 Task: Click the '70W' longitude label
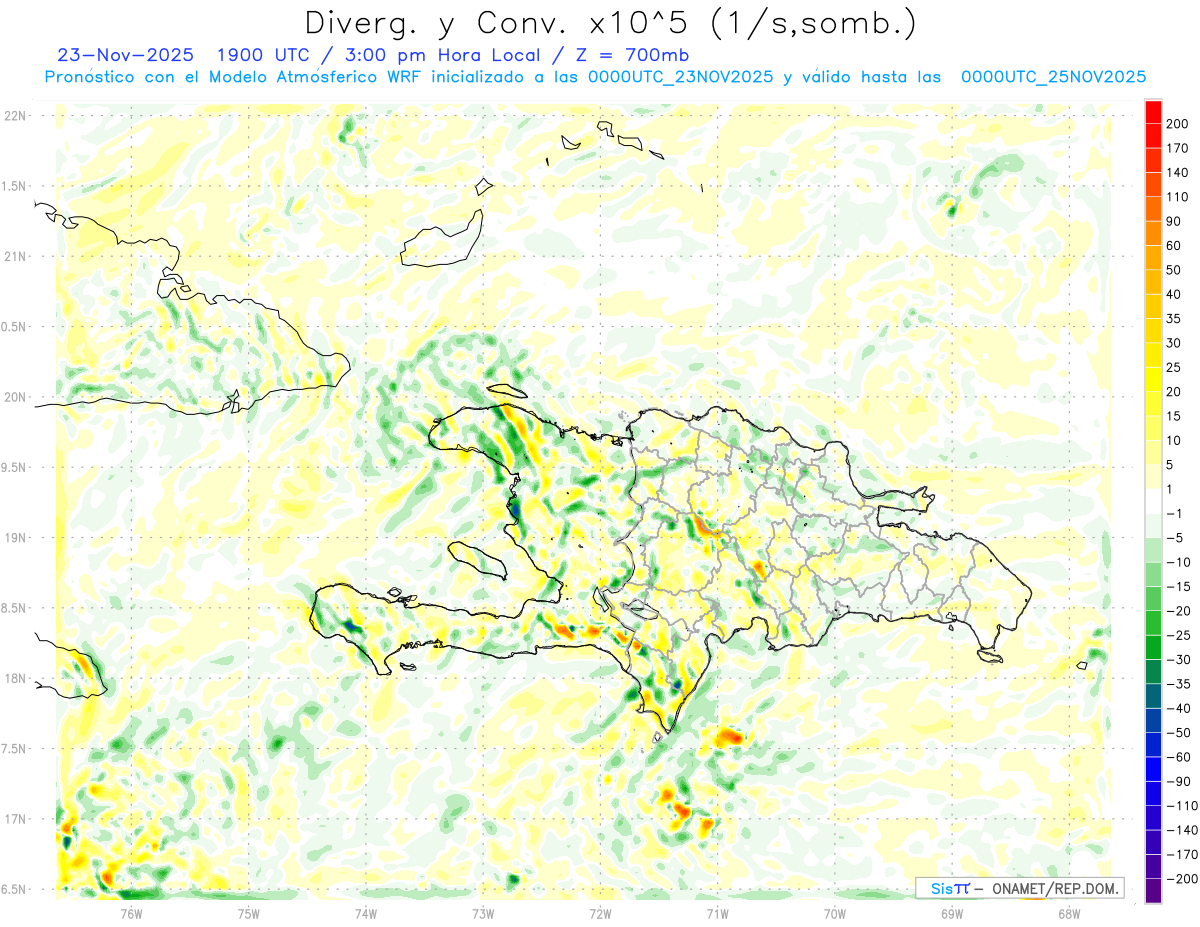835,913
